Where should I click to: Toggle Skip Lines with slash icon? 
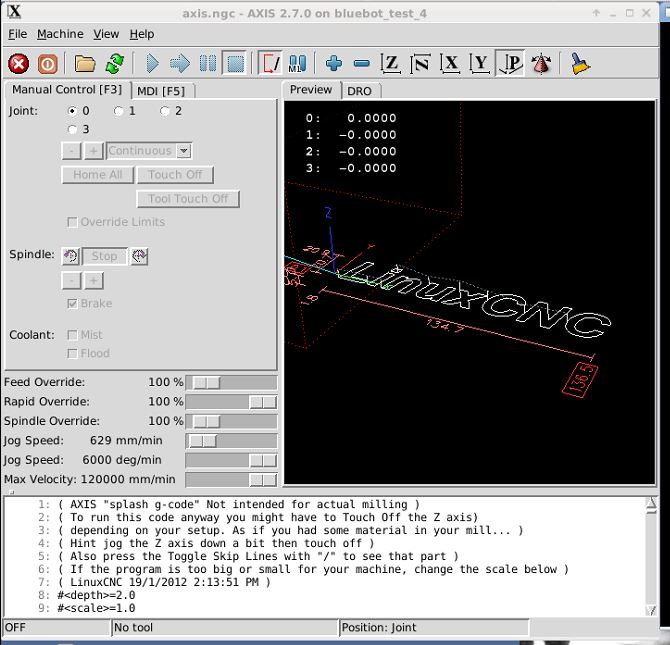coord(270,64)
